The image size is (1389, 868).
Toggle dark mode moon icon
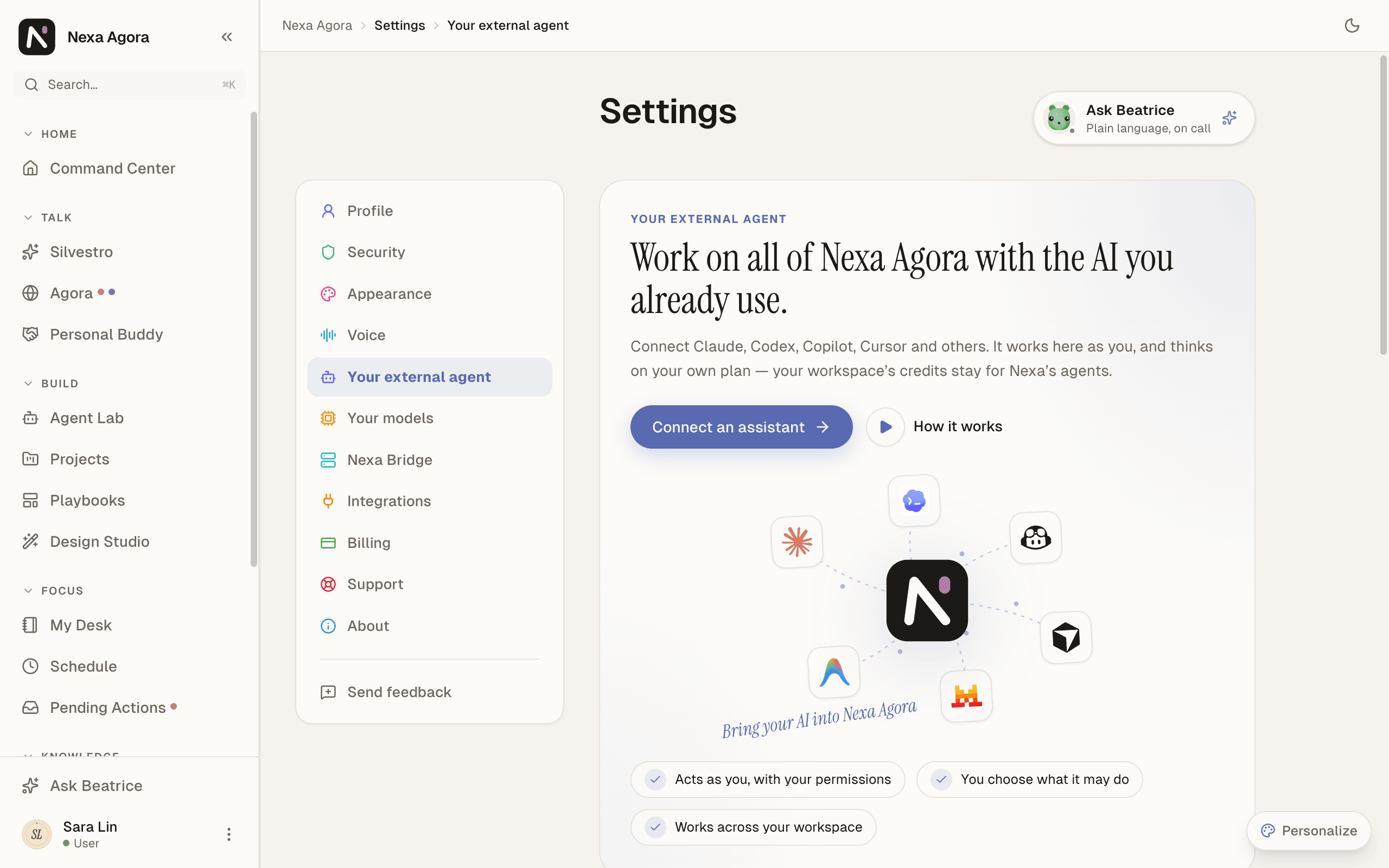click(x=1352, y=26)
